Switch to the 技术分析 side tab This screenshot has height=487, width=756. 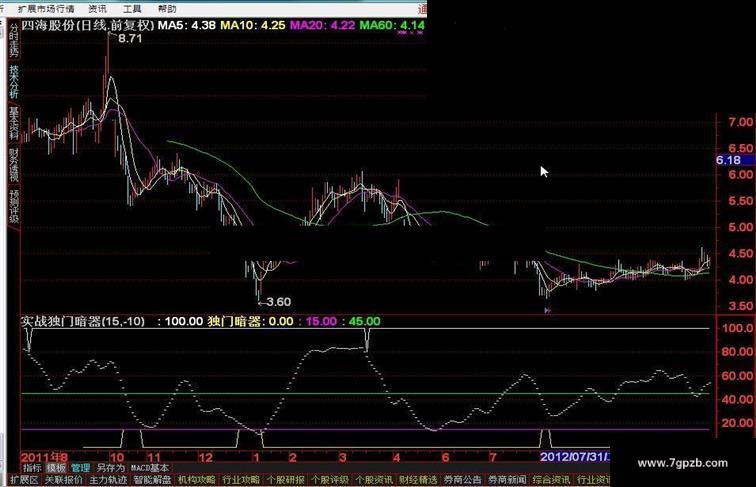(14, 82)
